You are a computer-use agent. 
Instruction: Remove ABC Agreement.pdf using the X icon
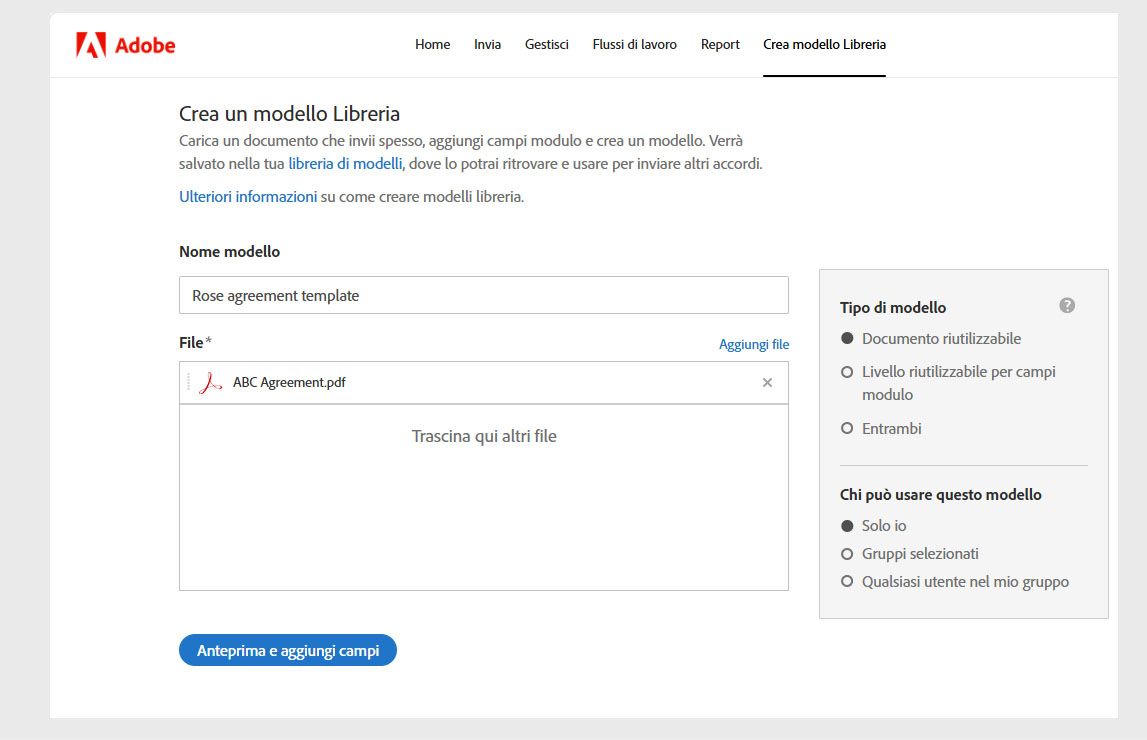coord(767,383)
